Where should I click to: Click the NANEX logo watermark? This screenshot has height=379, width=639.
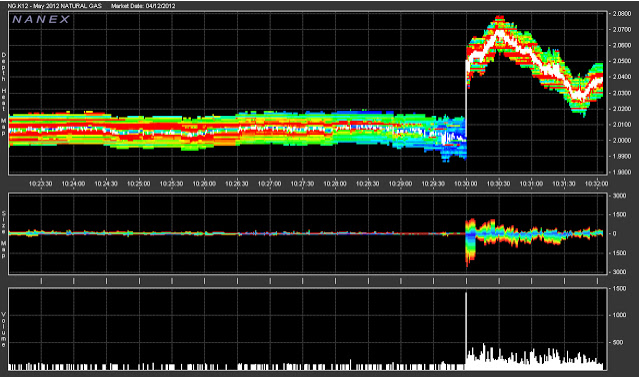point(41,19)
